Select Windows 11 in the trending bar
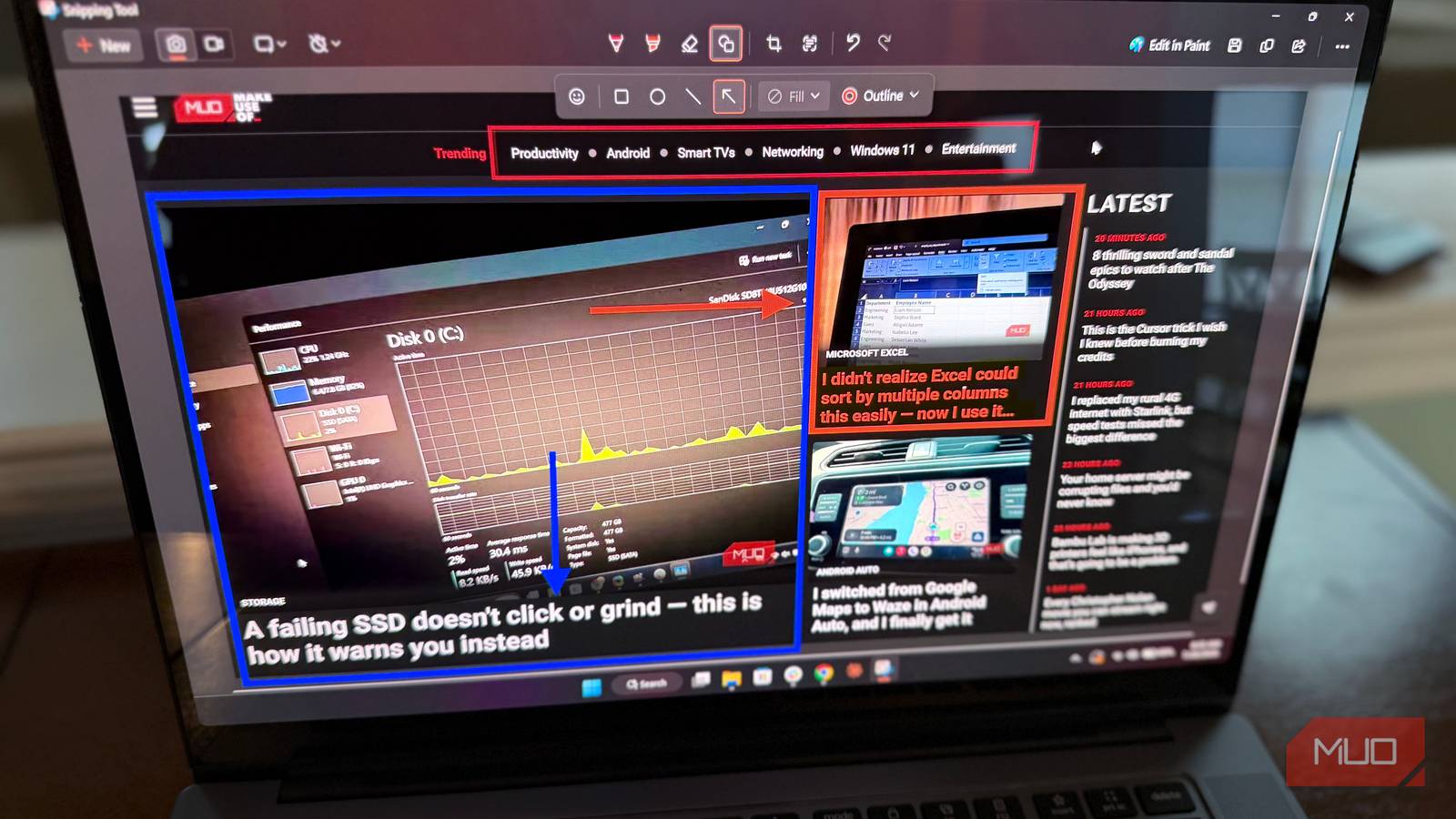Screen dimensions: 1456x819 (x=882, y=150)
